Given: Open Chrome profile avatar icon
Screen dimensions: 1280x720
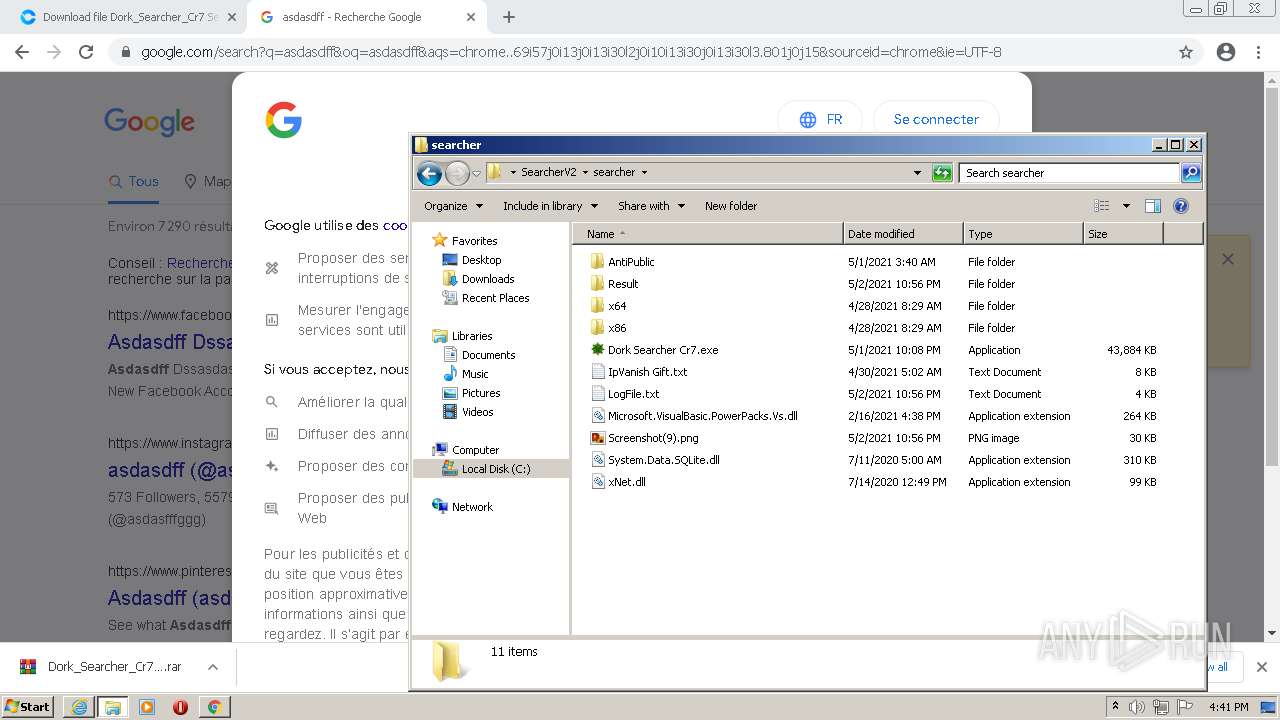Looking at the screenshot, I should tap(1226, 52).
